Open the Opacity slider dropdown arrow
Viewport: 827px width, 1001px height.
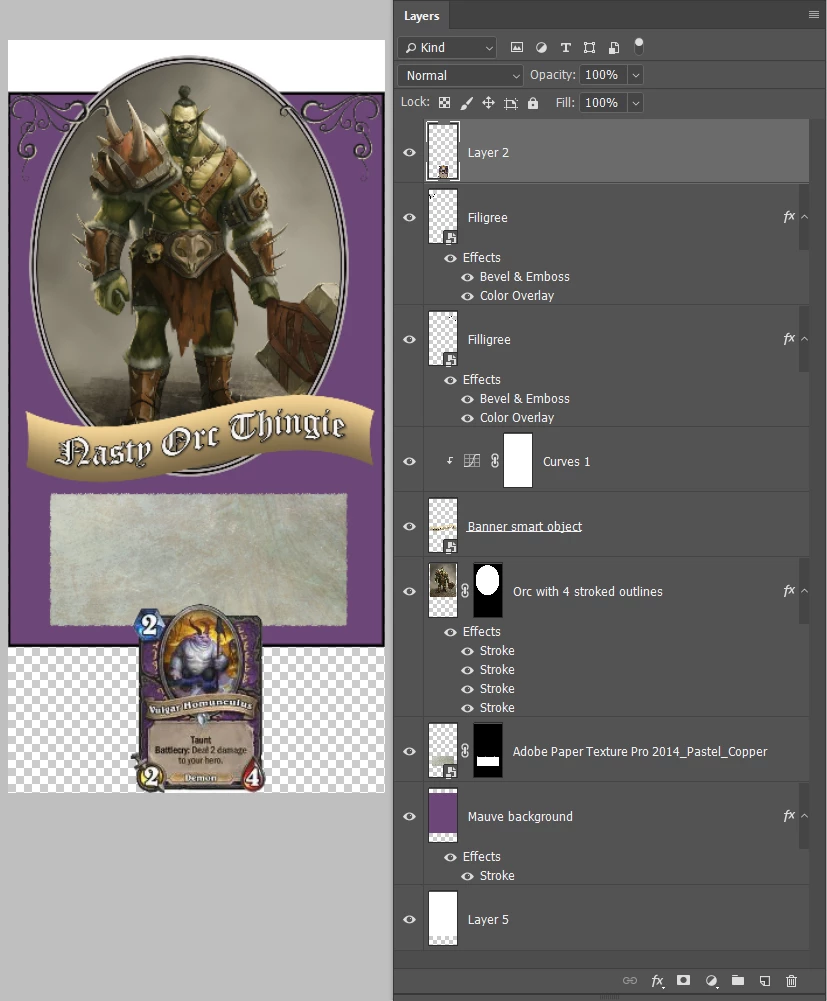pos(635,75)
